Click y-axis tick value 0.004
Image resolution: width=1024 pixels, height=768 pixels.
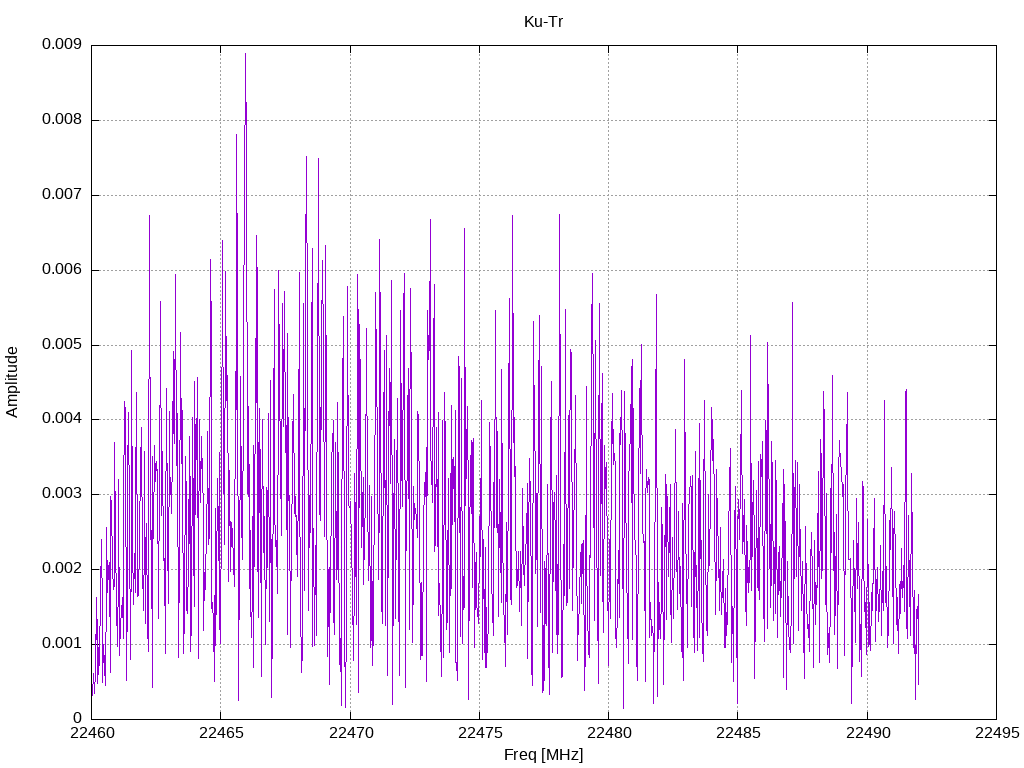click(x=62, y=419)
